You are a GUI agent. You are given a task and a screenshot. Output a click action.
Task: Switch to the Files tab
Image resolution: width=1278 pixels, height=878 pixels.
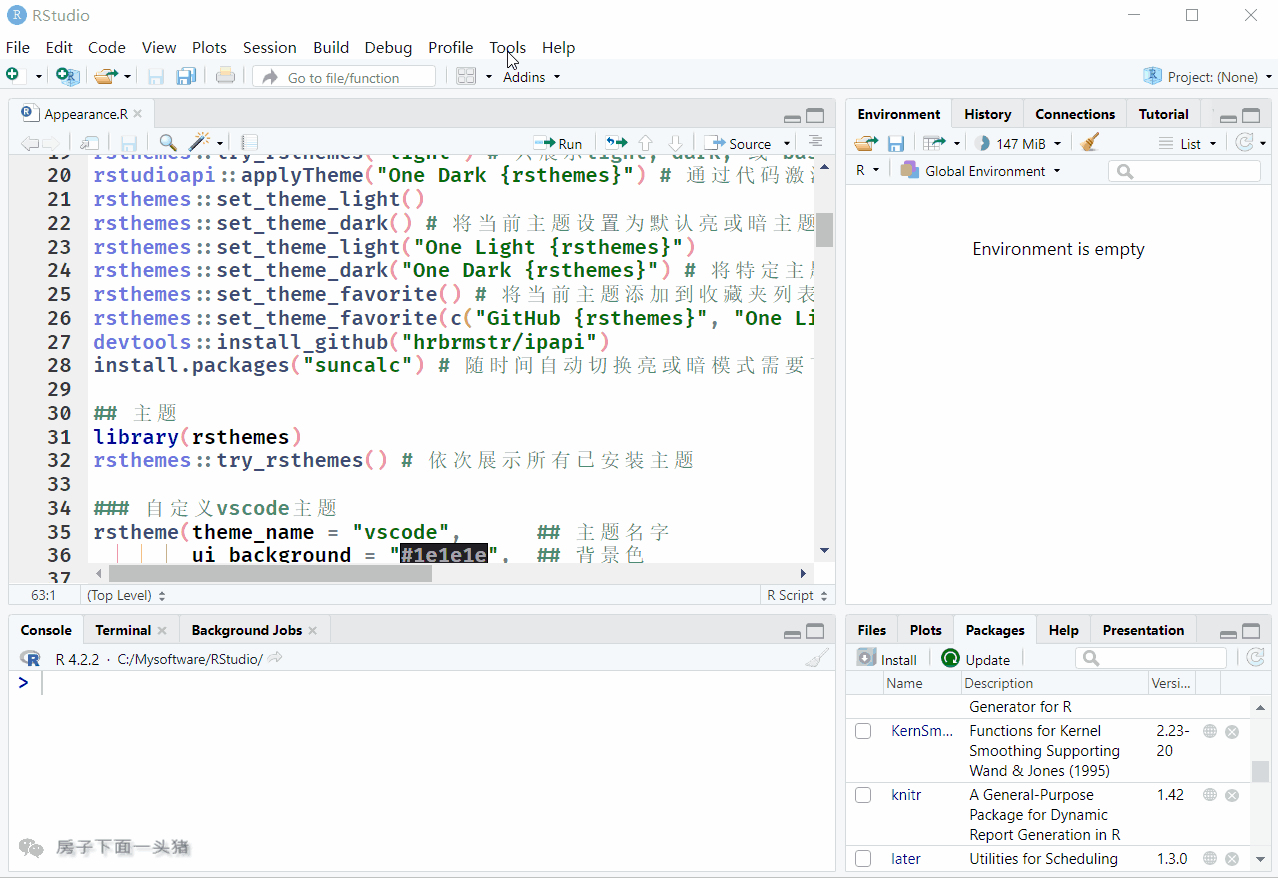pyautogui.click(x=872, y=630)
